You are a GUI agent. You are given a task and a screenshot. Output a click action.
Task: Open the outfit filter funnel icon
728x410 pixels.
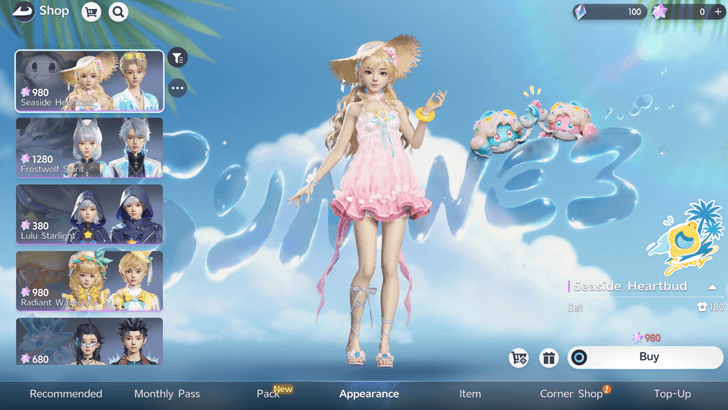177,58
